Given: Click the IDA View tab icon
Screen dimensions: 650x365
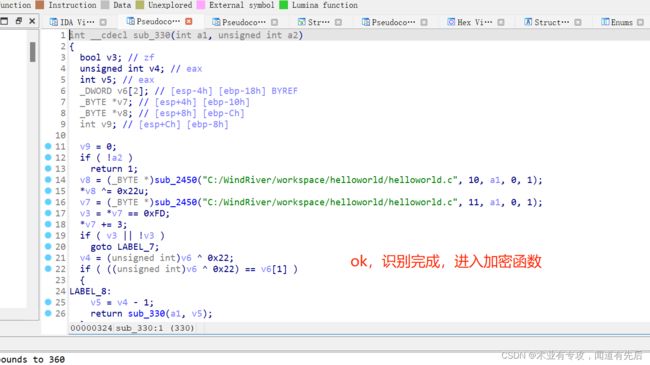Looking at the screenshot, I should [53, 22].
